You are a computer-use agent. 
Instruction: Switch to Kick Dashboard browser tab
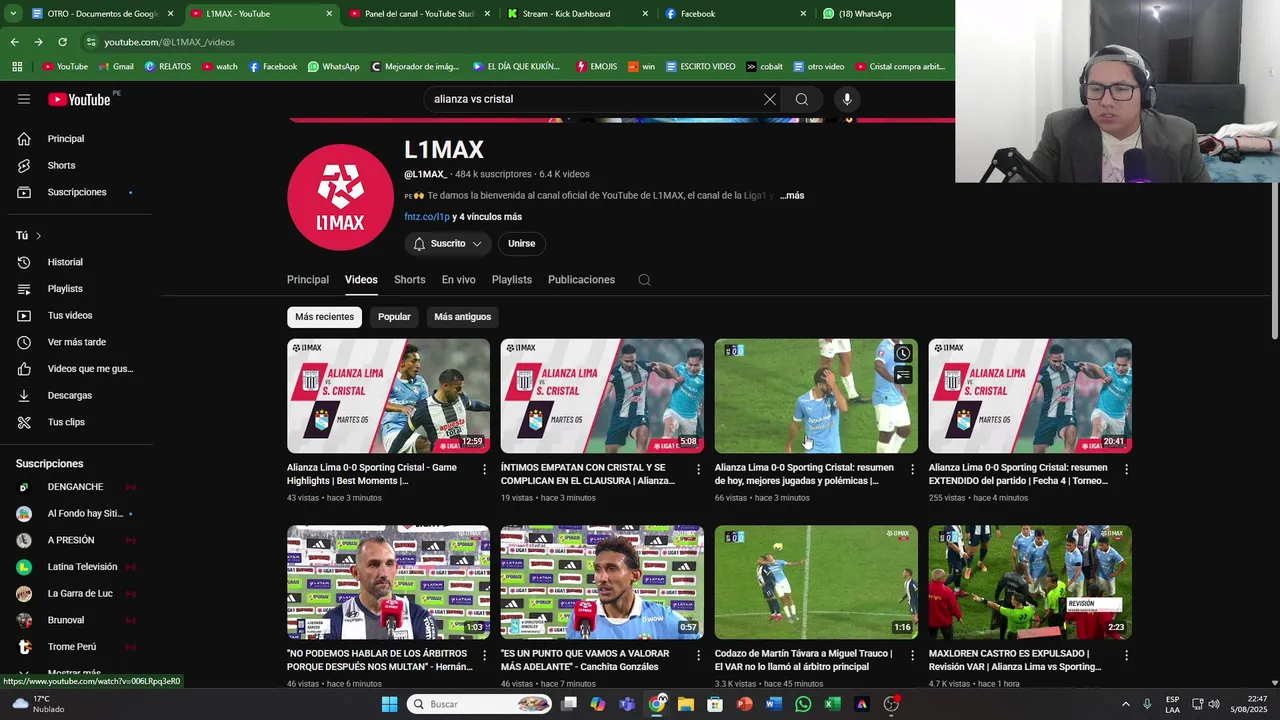(575, 14)
